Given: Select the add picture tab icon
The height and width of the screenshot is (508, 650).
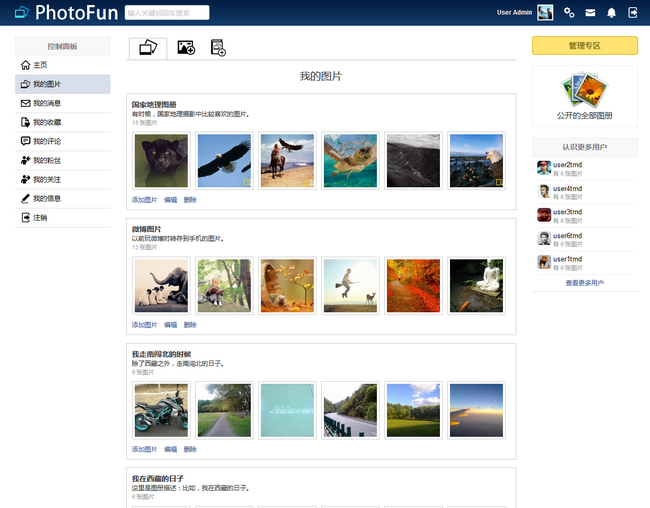Looking at the screenshot, I should pyautogui.click(x=186, y=48).
